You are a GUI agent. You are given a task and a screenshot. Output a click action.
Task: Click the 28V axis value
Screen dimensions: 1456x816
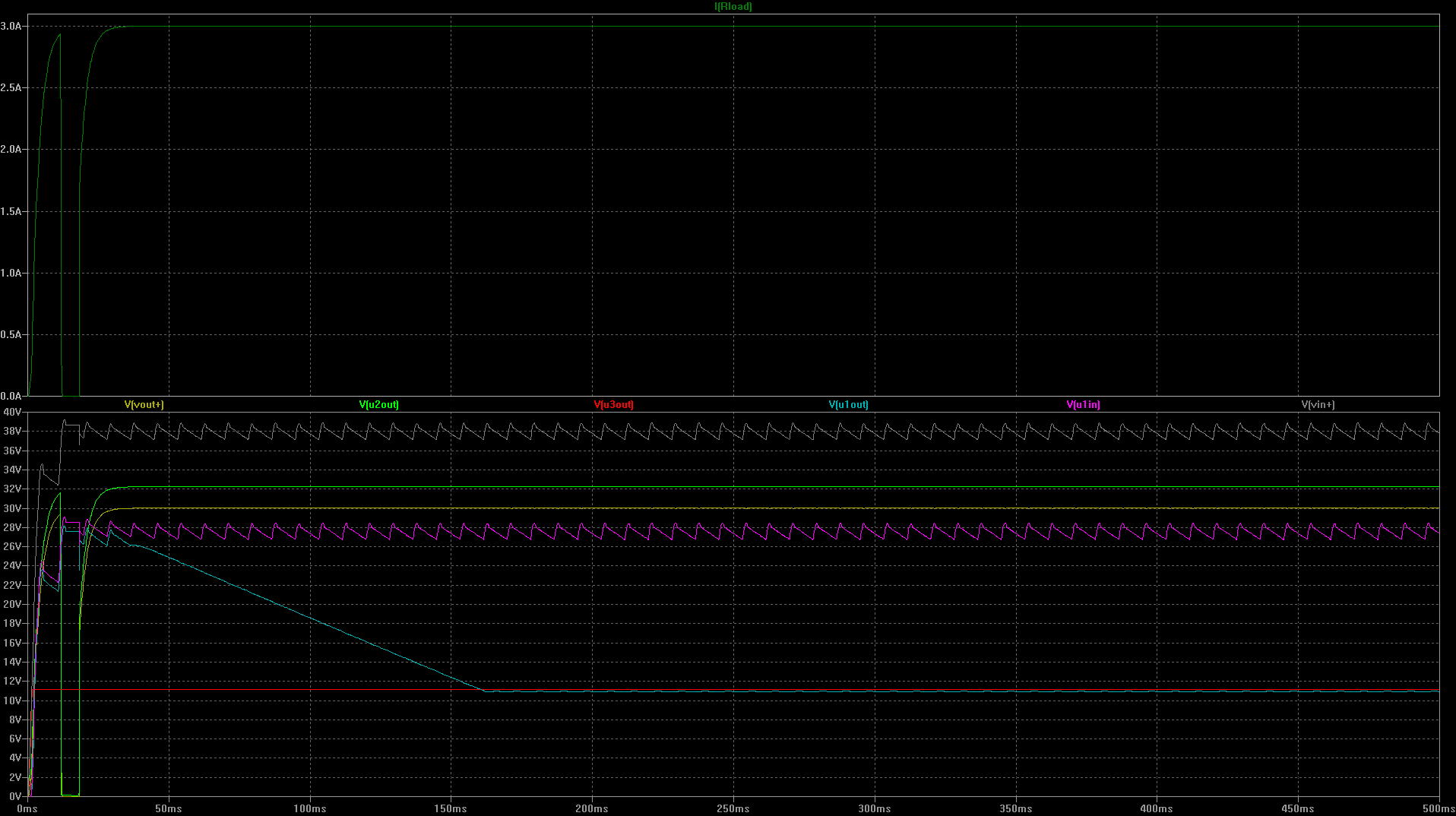(12, 528)
